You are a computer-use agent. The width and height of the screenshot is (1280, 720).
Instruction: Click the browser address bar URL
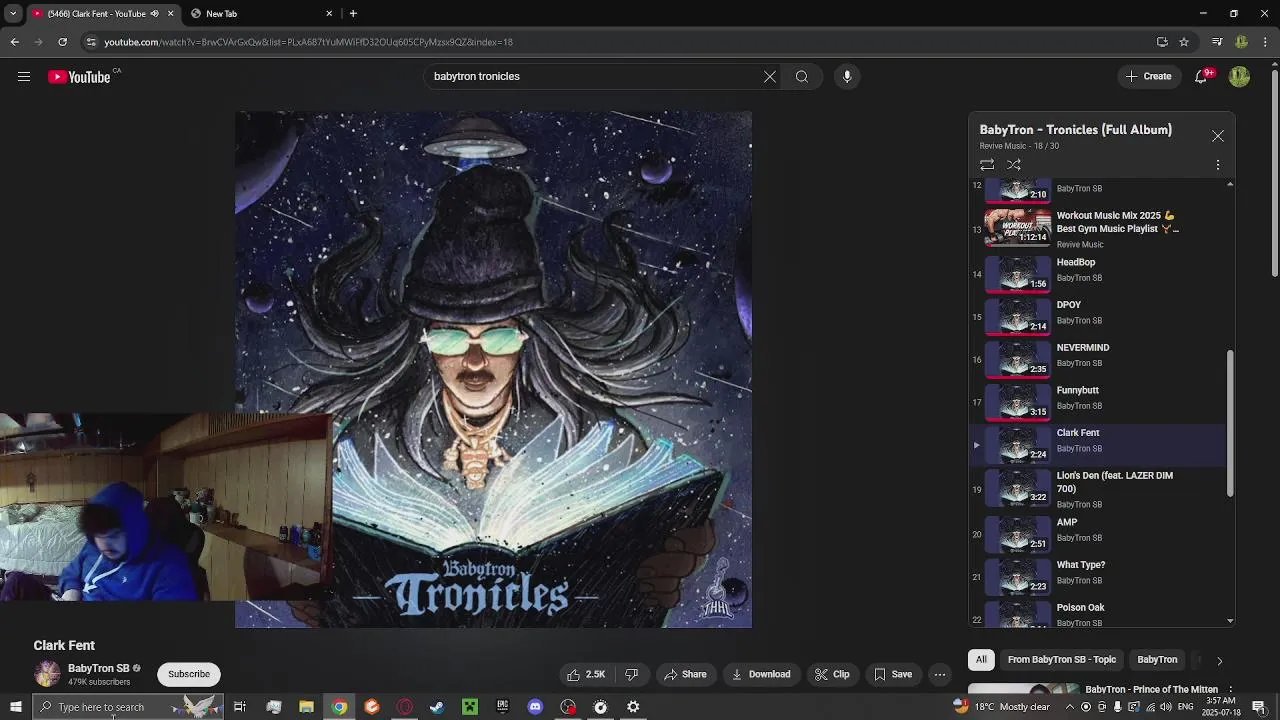pos(308,42)
